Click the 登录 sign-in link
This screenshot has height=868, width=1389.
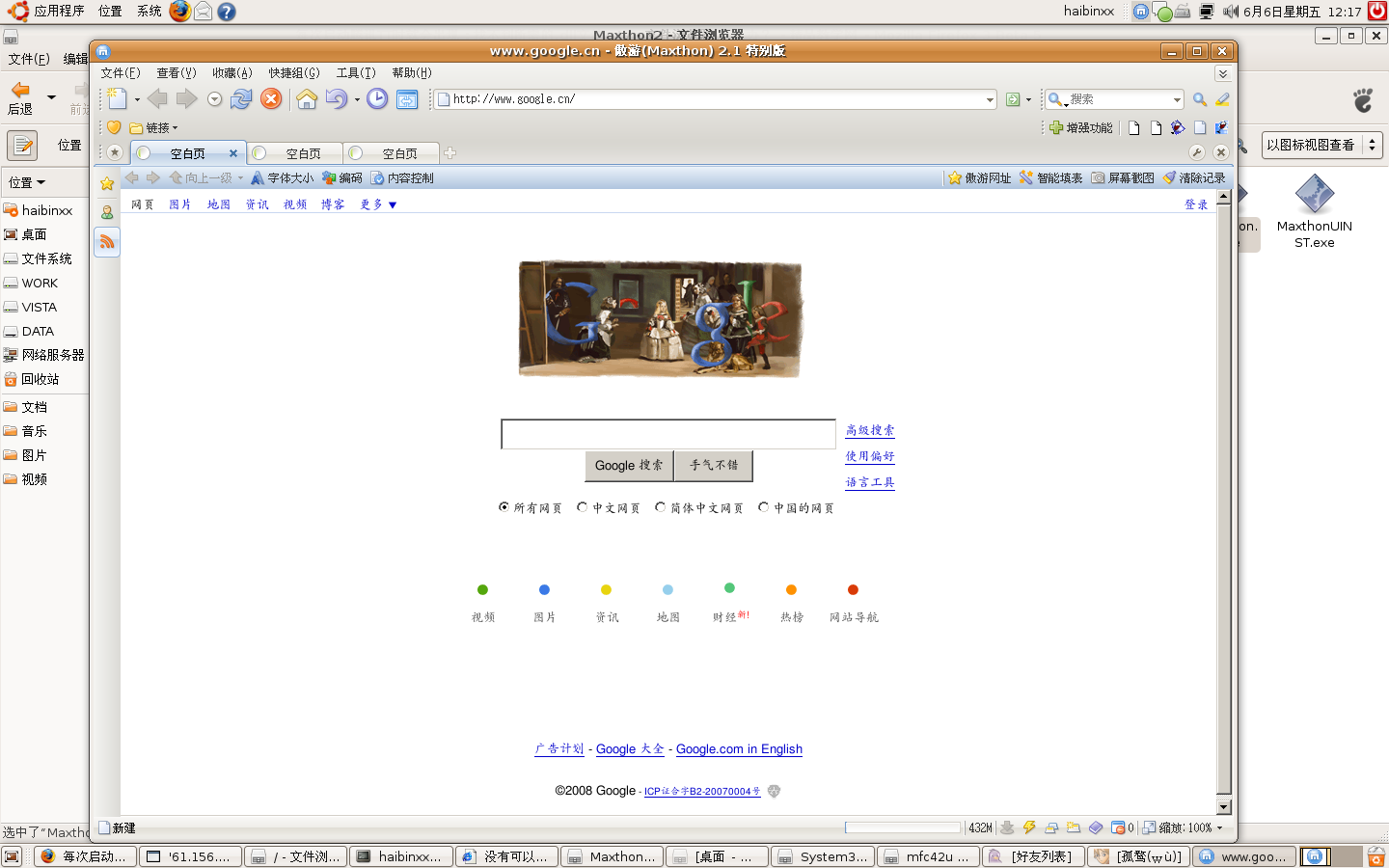click(x=1196, y=204)
